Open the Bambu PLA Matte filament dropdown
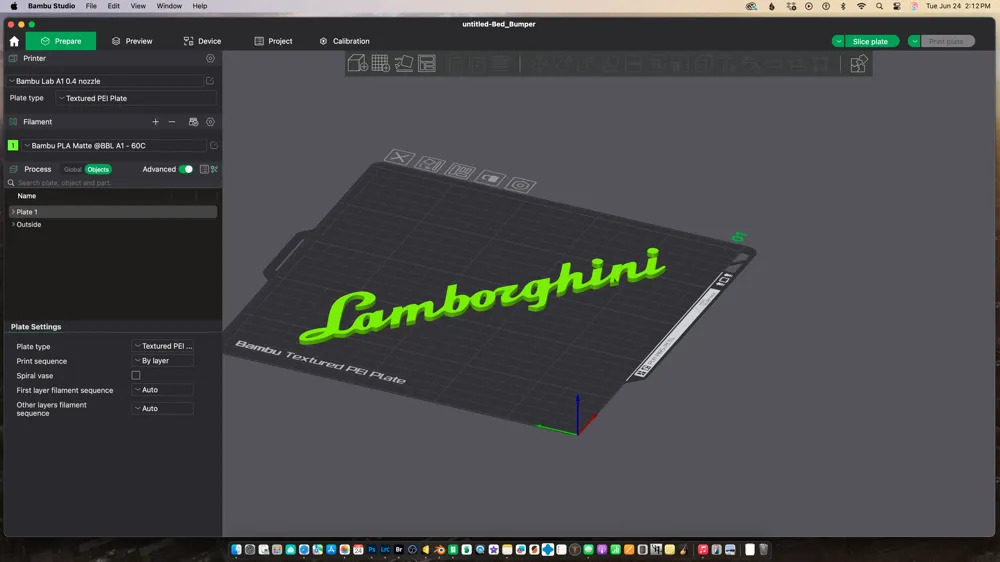The image size is (1000, 562). [114, 145]
